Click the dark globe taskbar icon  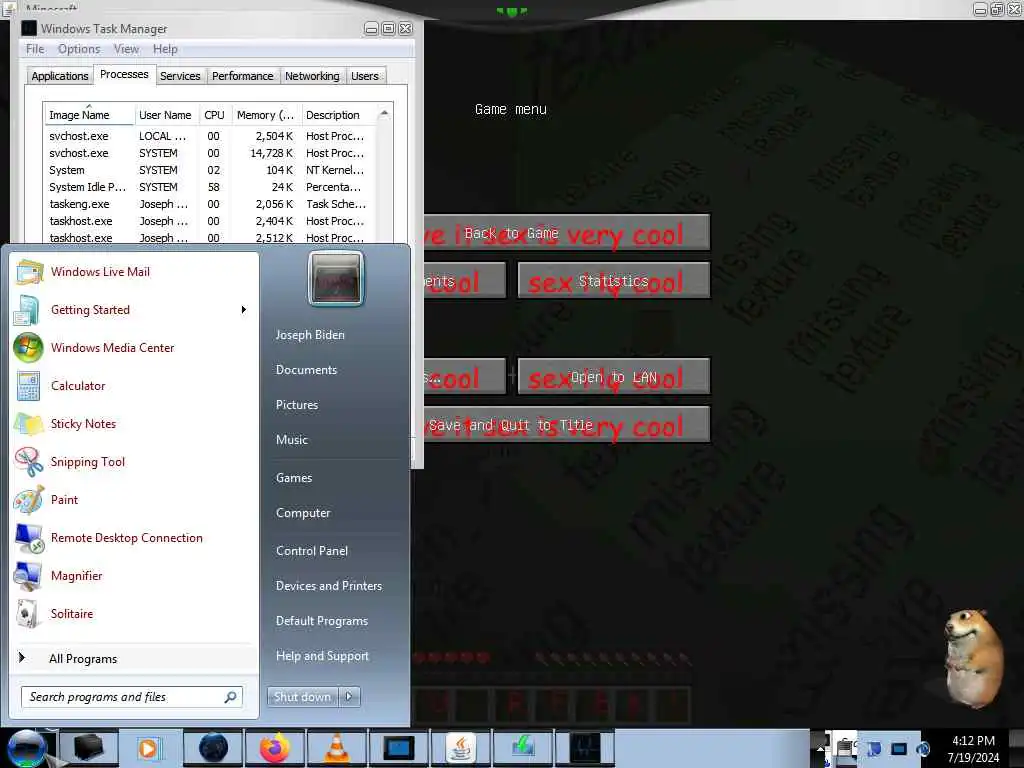pyautogui.click(x=213, y=748)
